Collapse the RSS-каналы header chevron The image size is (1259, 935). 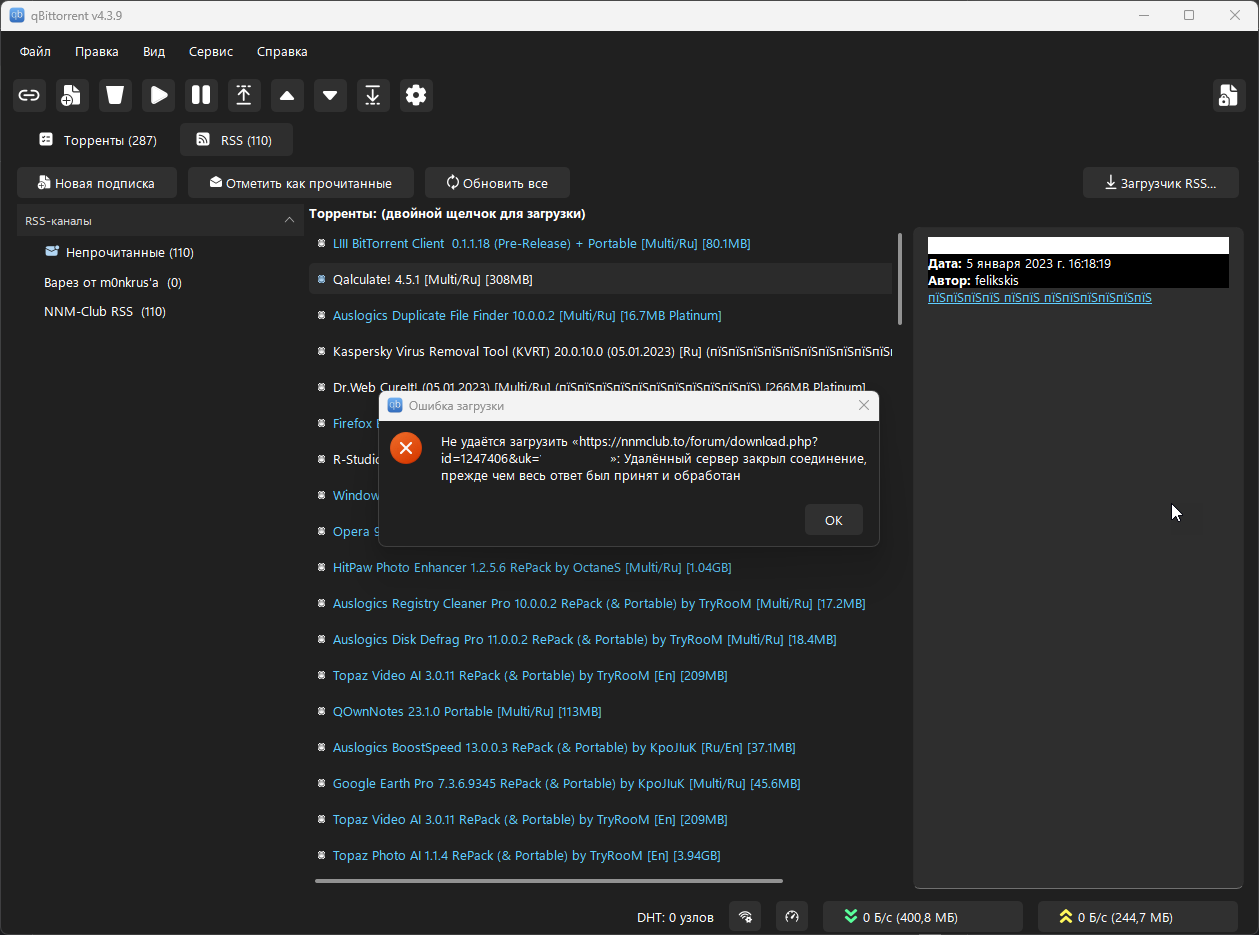289,220
